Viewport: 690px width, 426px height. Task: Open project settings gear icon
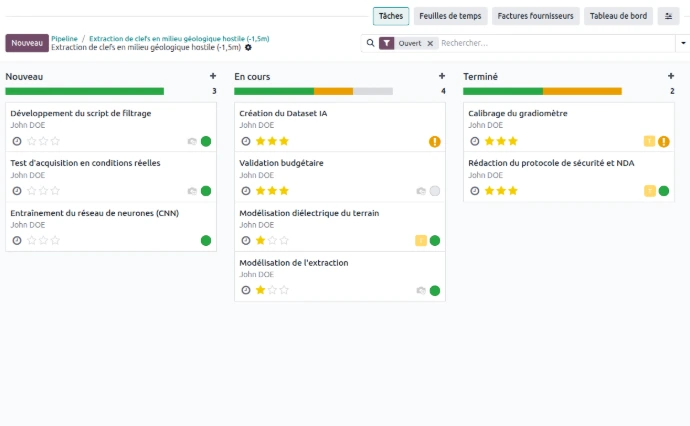(248, 48)
